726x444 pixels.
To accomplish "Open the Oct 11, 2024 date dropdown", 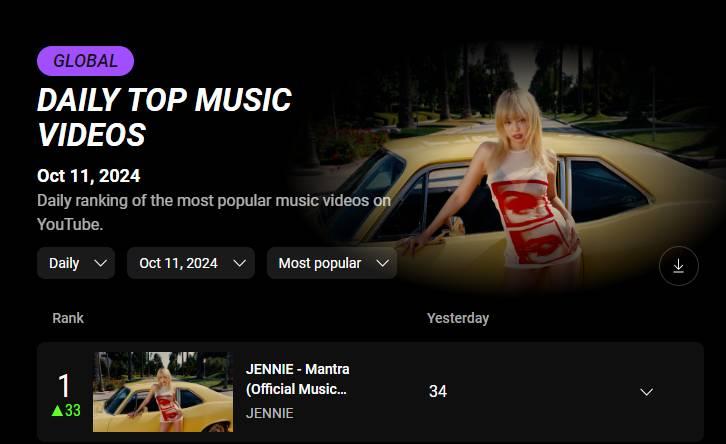I will [191, 263].
